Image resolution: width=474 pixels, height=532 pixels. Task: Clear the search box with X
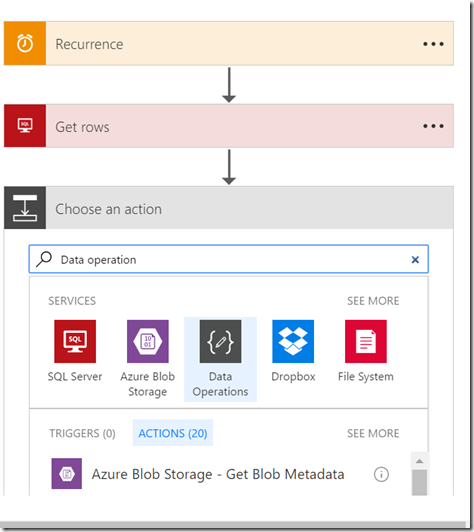click(x=415, y=260)
